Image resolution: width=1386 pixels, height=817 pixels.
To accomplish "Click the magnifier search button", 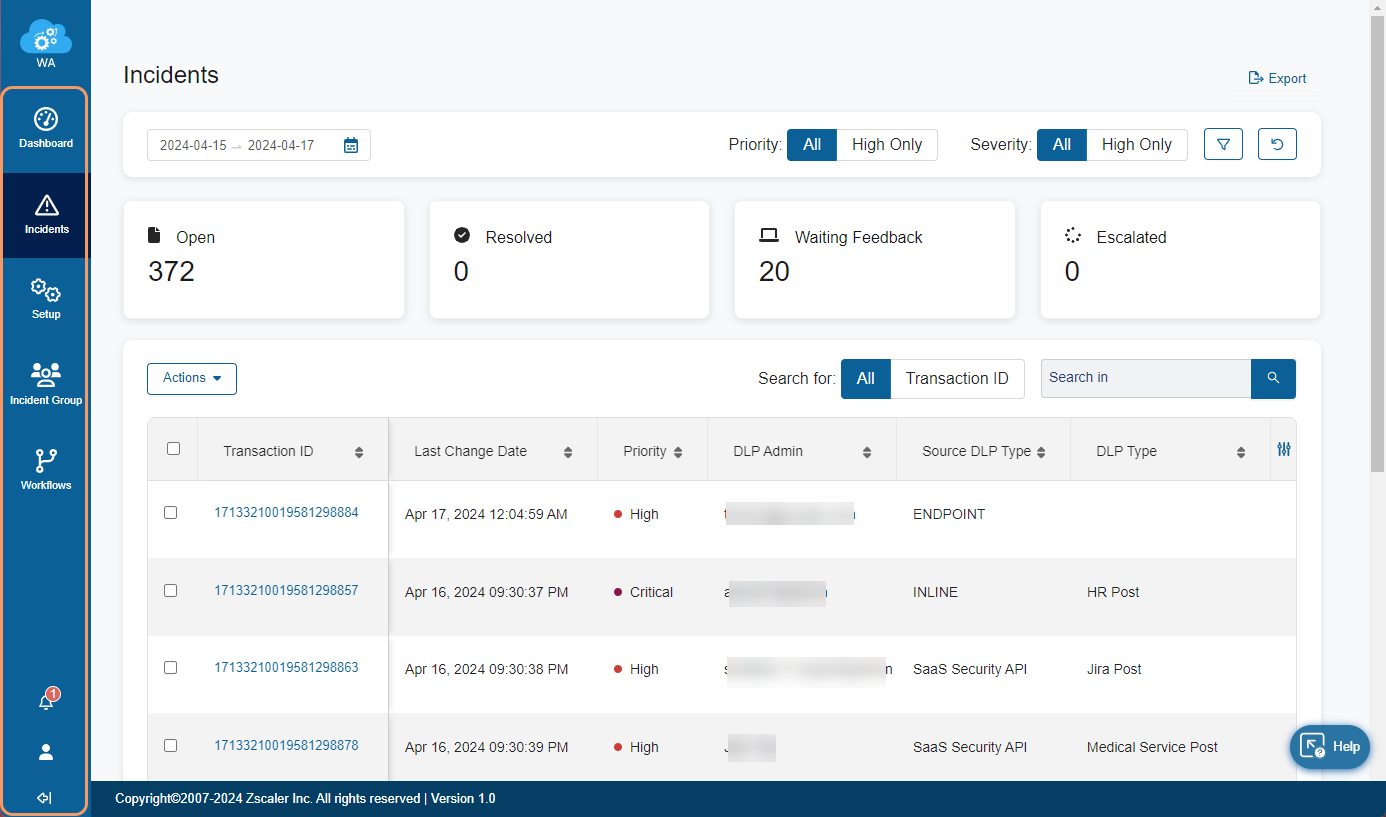I will pyautogui.click(x=1273, y=378).
